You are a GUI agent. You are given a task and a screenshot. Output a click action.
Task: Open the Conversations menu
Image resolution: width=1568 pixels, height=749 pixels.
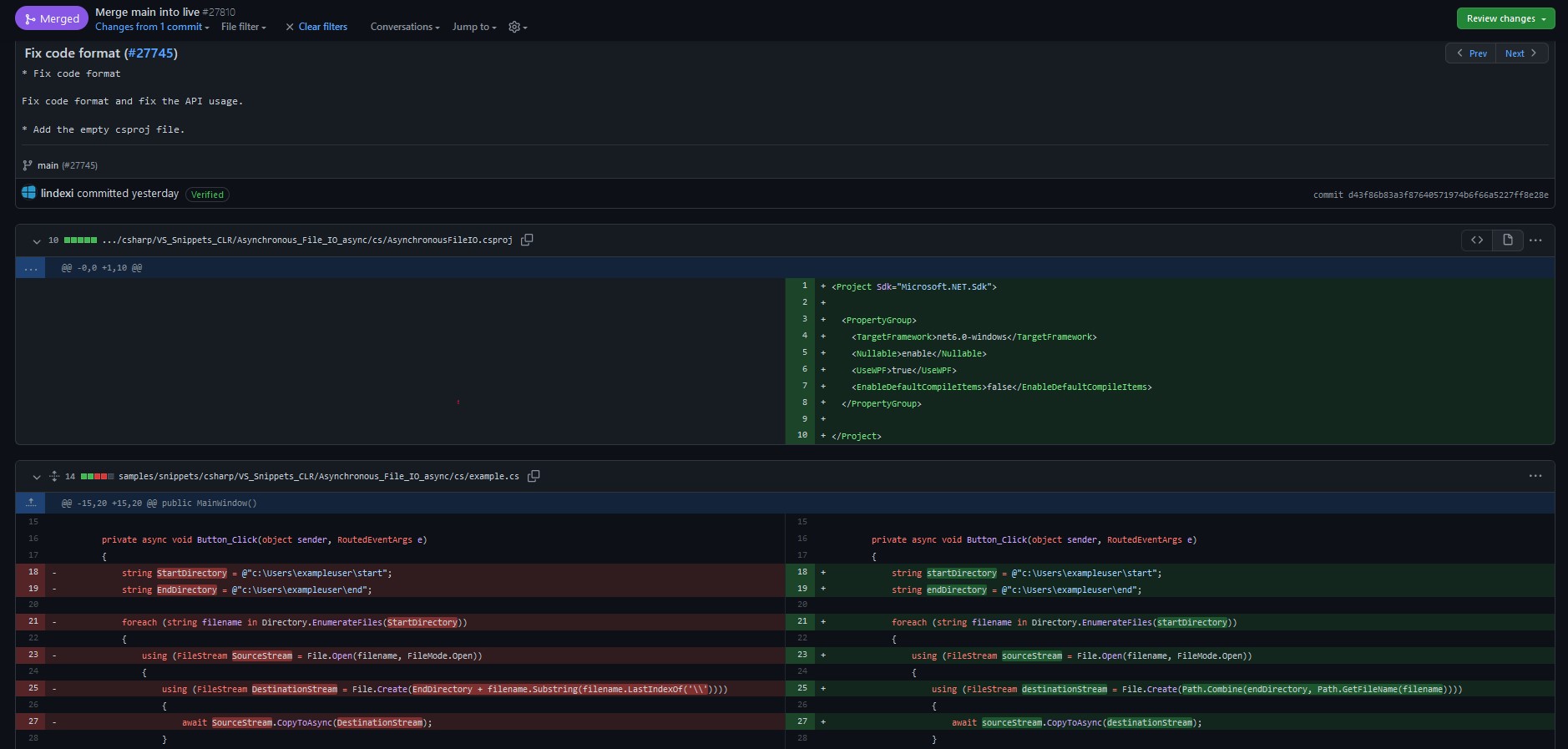(404, 27)
